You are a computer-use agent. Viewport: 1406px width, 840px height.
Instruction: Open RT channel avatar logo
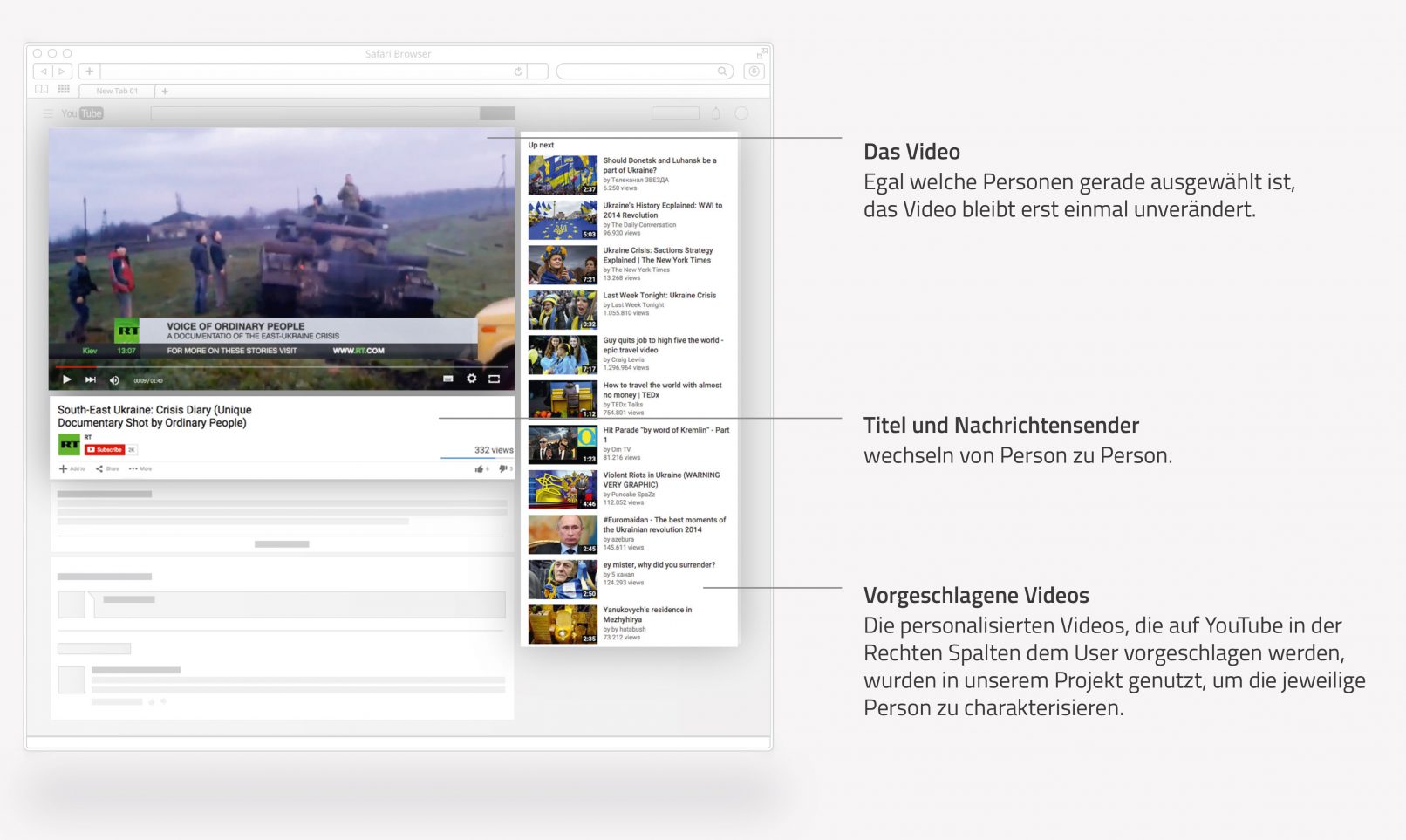(69, 445)
